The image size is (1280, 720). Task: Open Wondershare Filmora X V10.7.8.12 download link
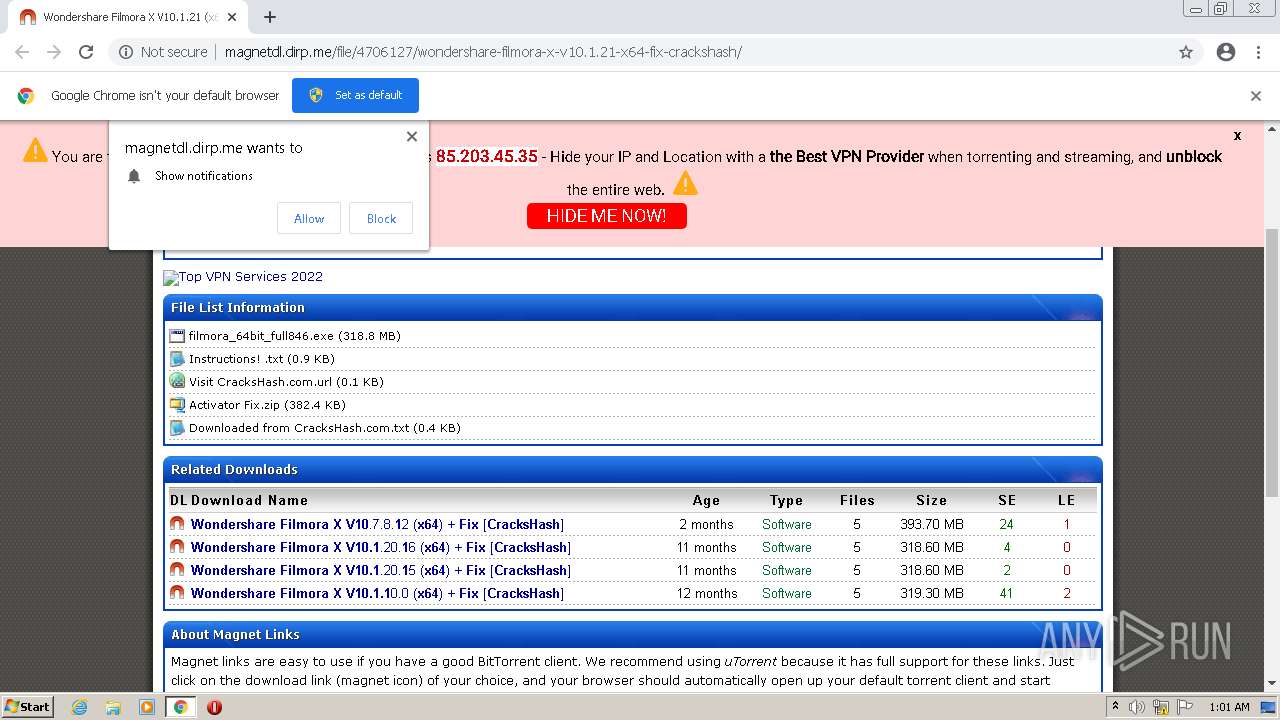coord(377,524)
